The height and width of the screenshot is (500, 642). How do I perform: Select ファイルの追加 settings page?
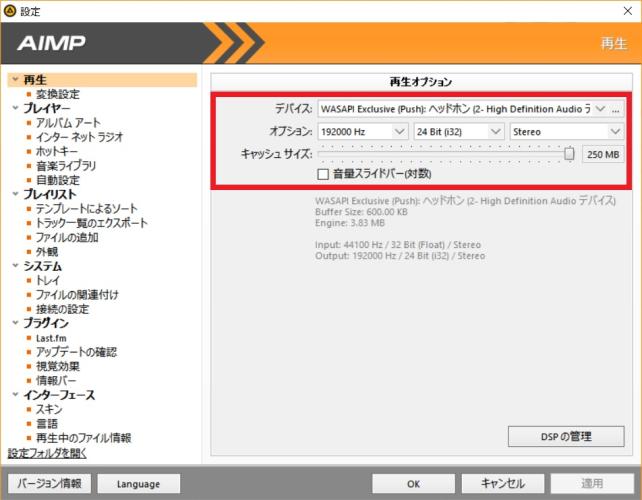point(67,237)
